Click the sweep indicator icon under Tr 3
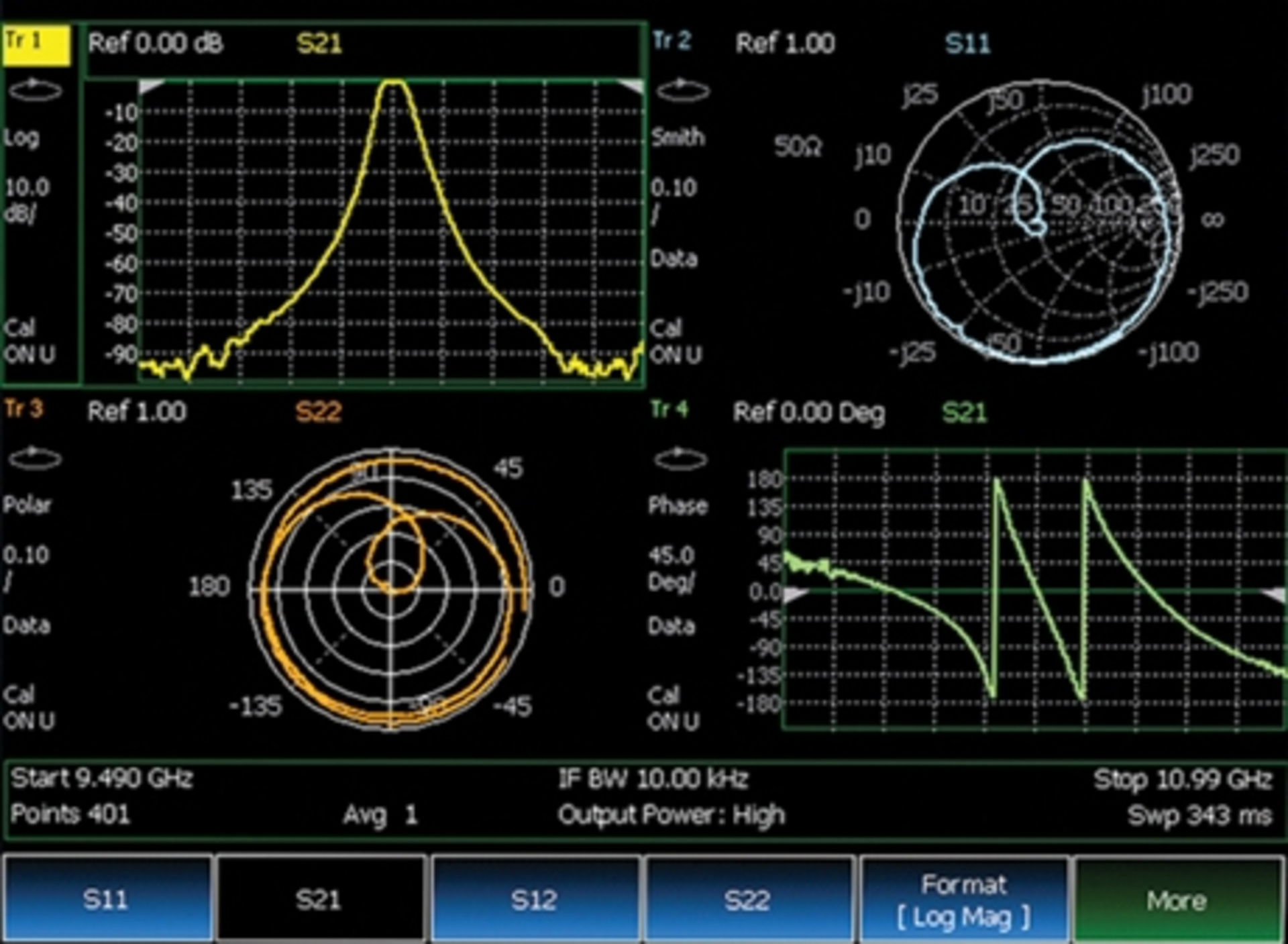Screen dimensions: 1288x944 click(36, 458)
